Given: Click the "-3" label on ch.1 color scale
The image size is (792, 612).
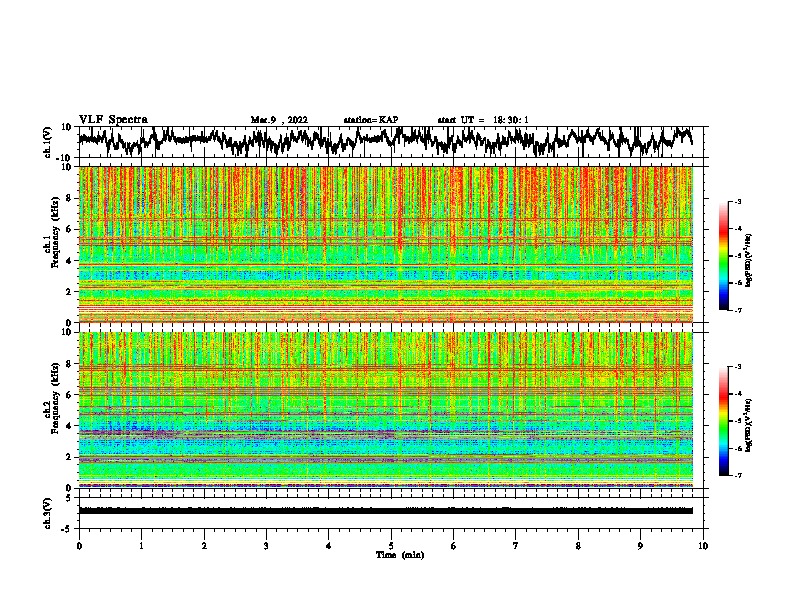Looking at the screenshot, I should 737,202.
